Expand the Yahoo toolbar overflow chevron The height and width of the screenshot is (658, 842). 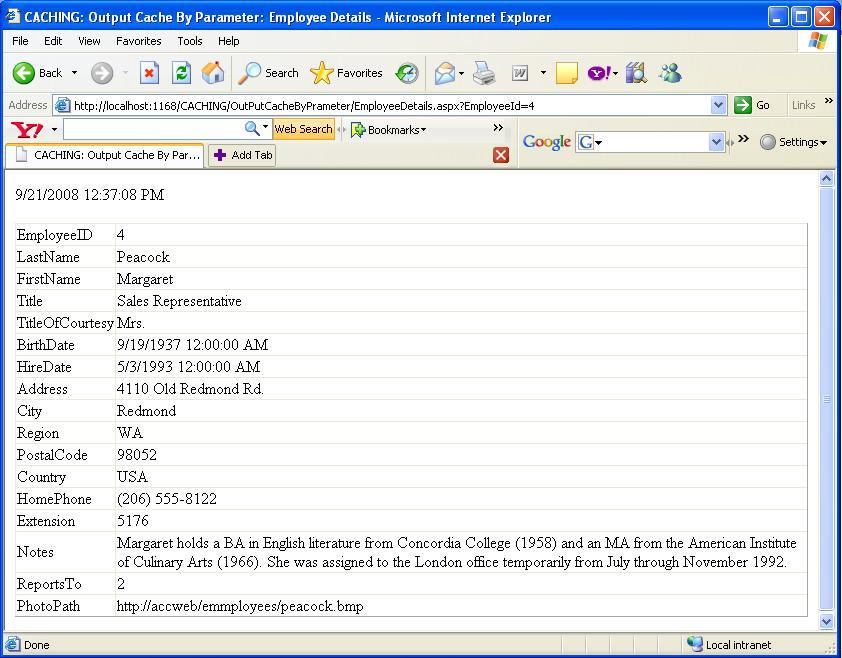pyautogui.click(x=498, y=128)
